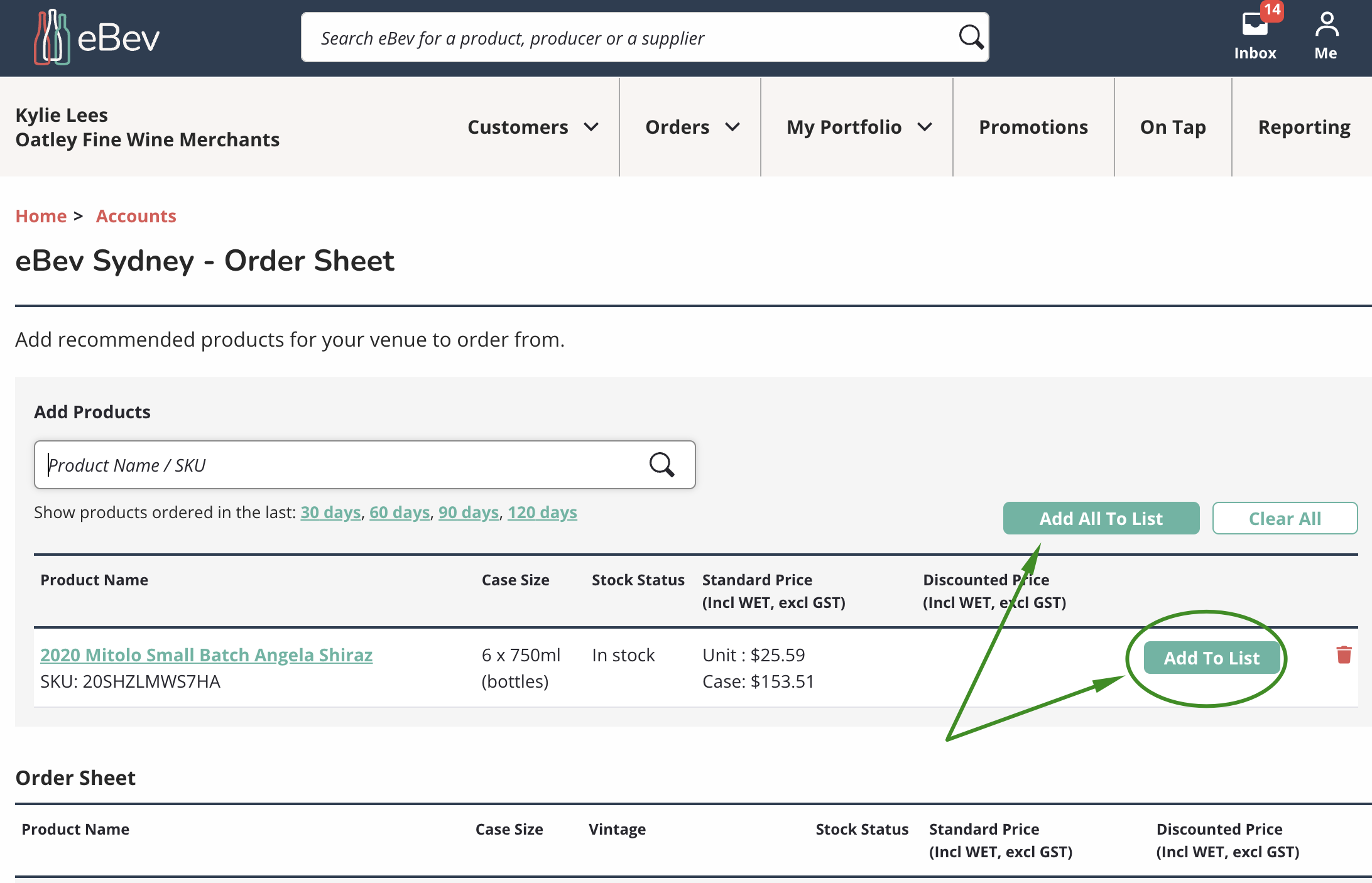1372x883 pixels.
Task: Click the product search magnifier icon
Action: (x=661, y=465)
